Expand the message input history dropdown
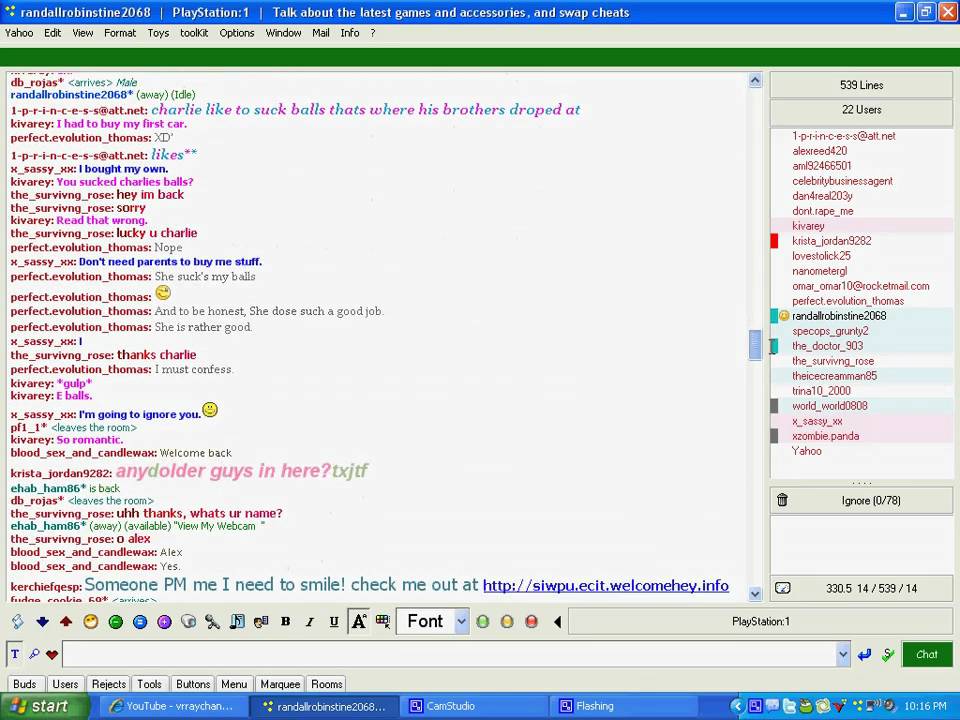960x720 pixels. tap(843, 654)
